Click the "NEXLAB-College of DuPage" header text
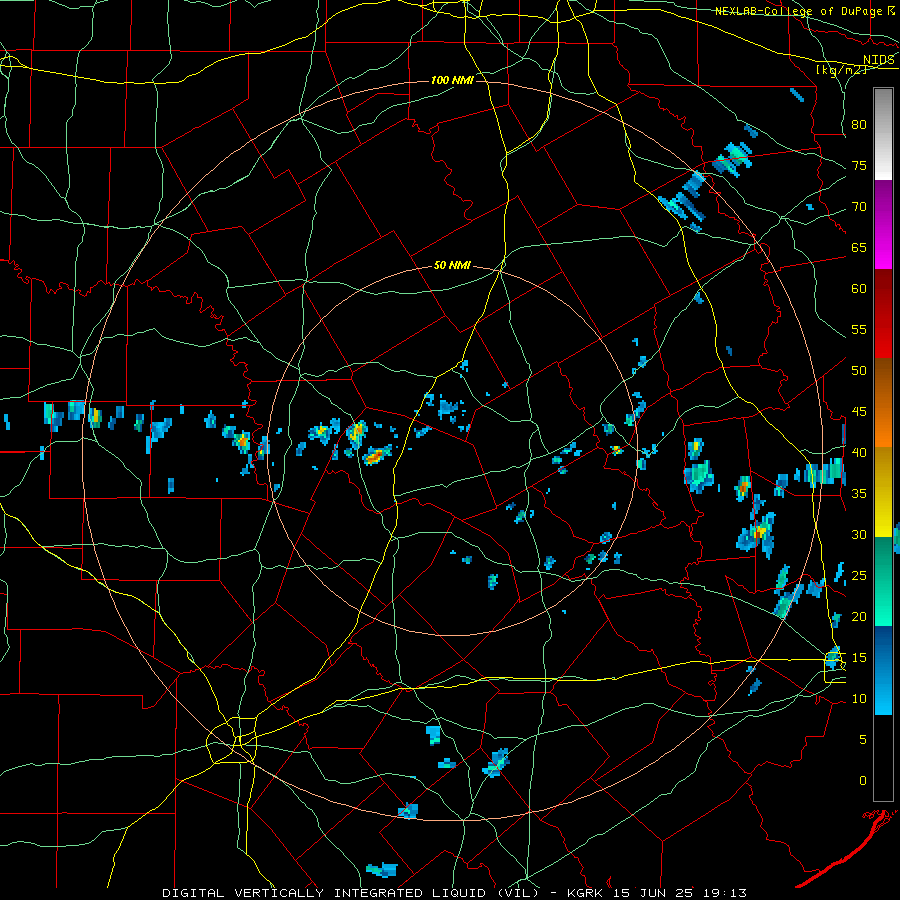Screen dimensions: 900x900 click(x=798, y=11)
